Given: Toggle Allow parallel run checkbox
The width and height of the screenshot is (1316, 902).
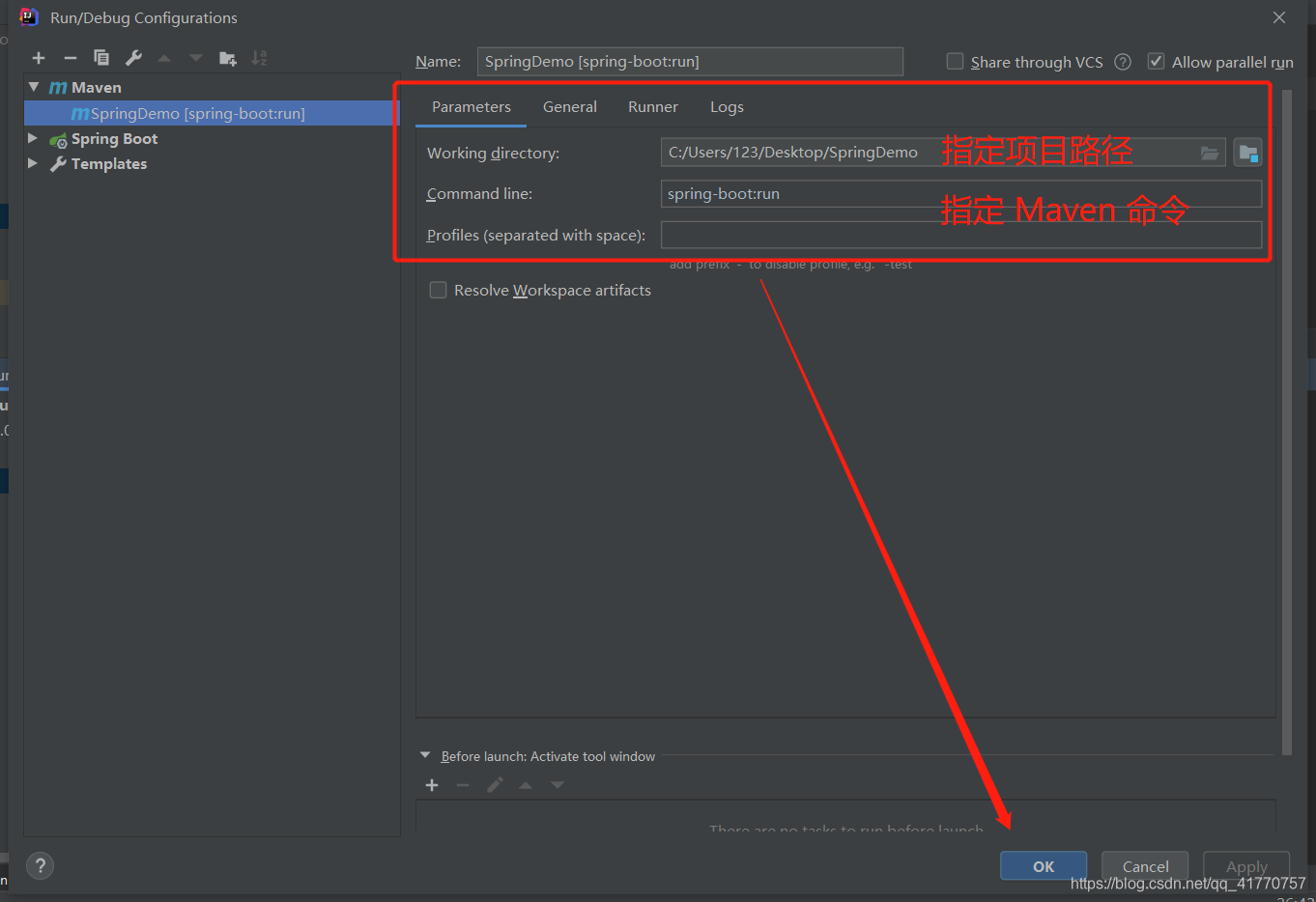Looking at the screenshot, I should [x=1156, y=61].
